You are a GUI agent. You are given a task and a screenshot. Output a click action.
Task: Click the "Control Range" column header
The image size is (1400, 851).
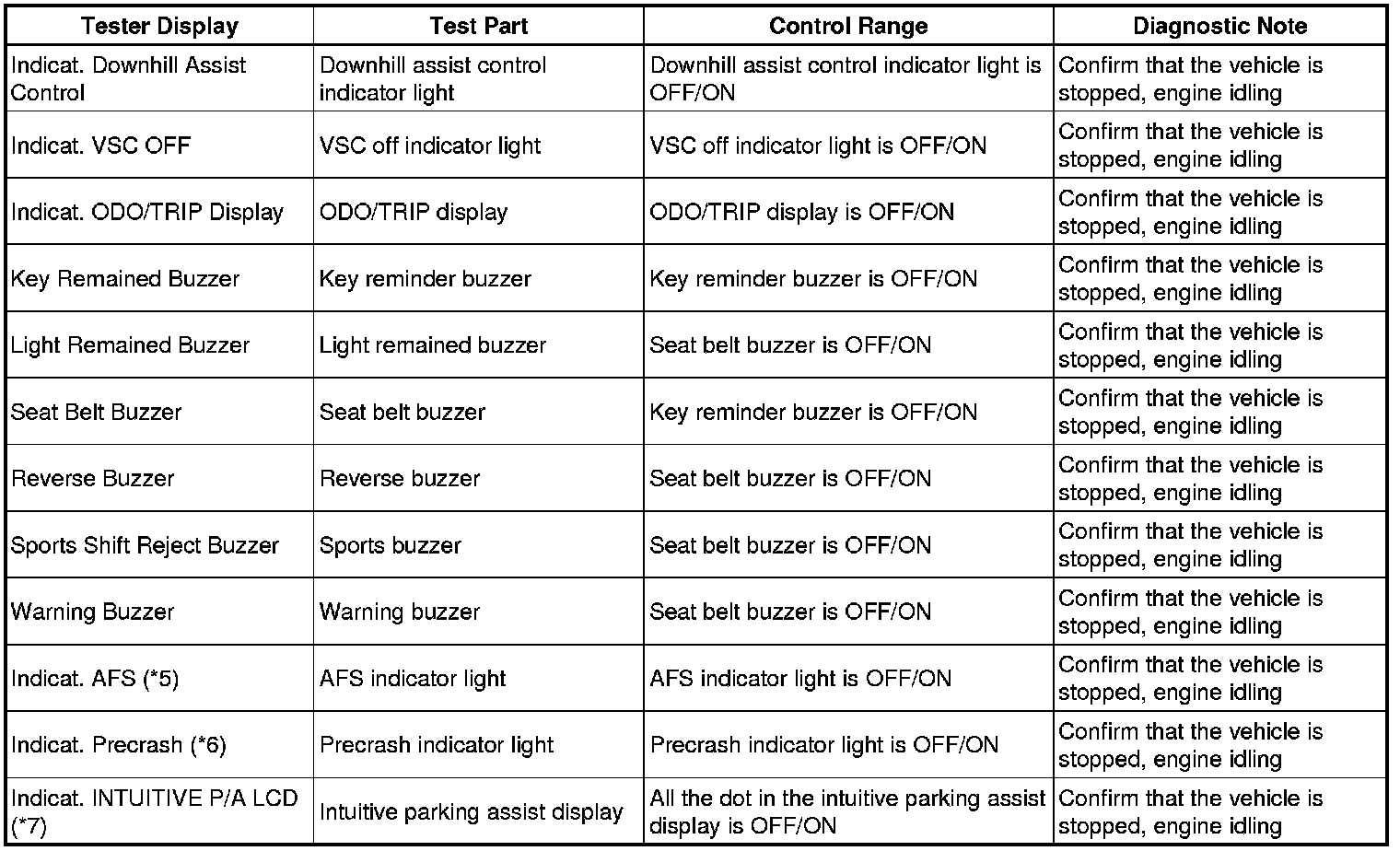[847, 26]
